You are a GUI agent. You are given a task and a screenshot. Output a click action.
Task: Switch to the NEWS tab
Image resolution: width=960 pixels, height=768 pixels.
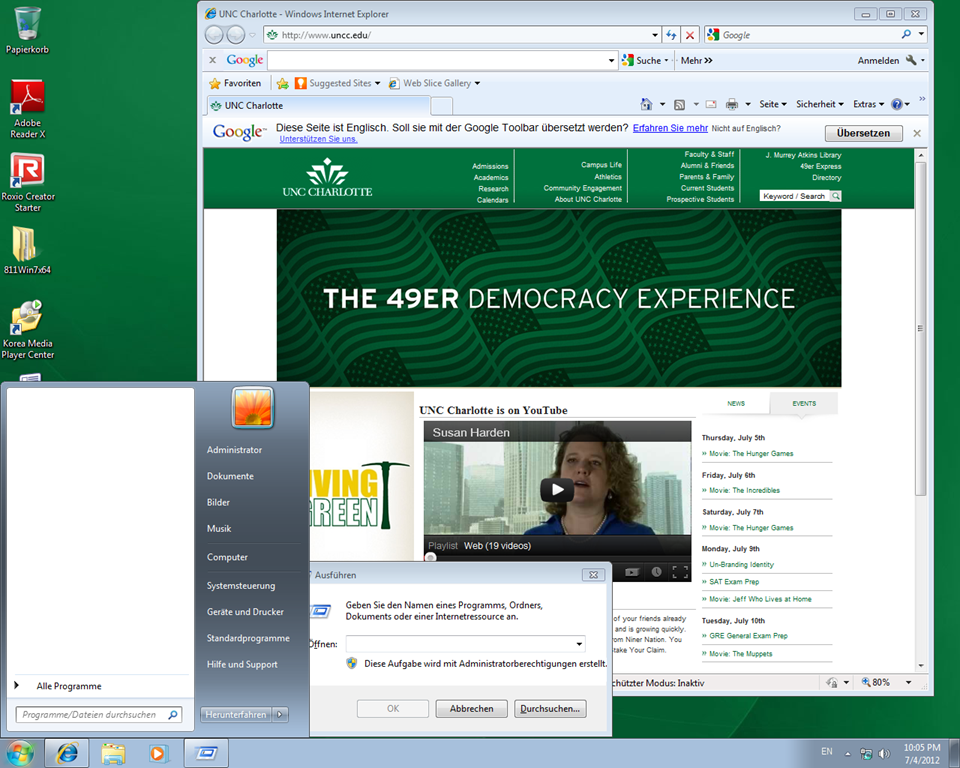736,404
